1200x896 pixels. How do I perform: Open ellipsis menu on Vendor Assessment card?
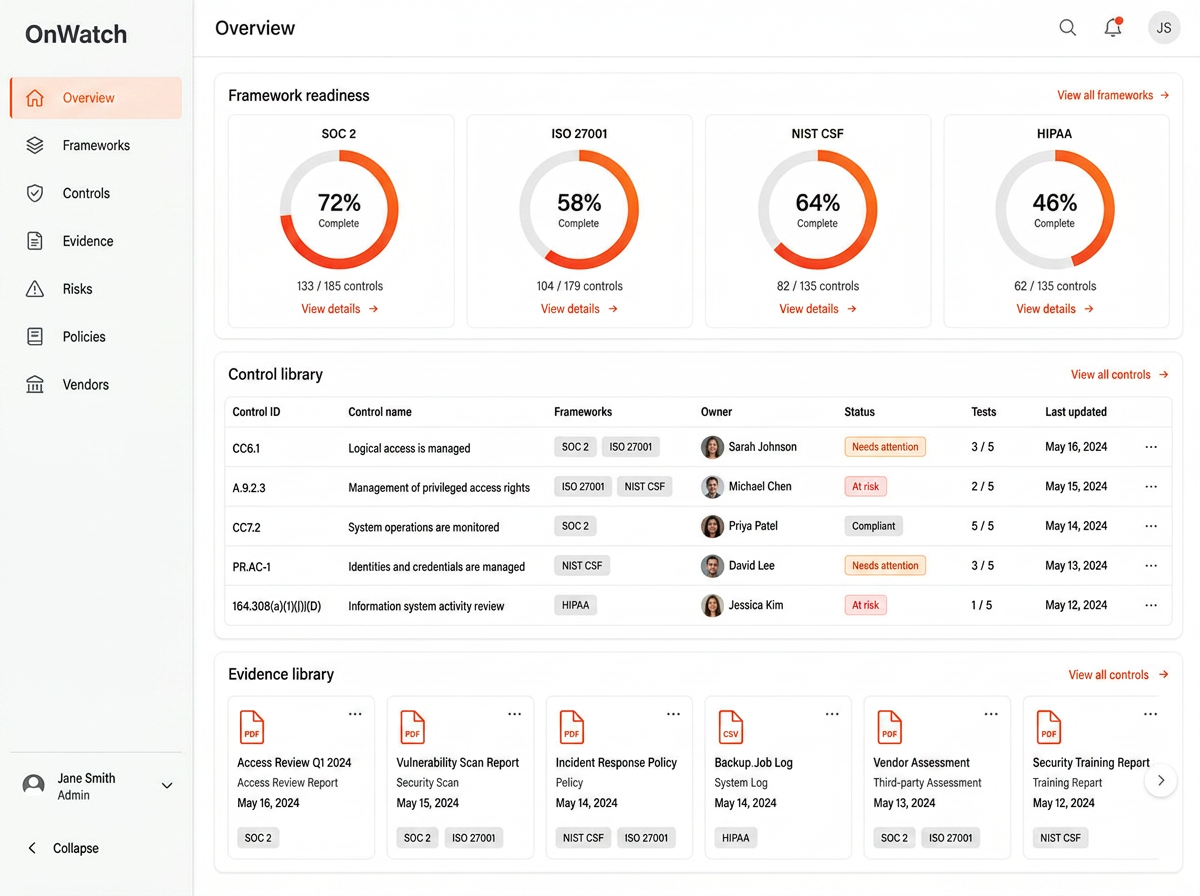tap(991, 714)
